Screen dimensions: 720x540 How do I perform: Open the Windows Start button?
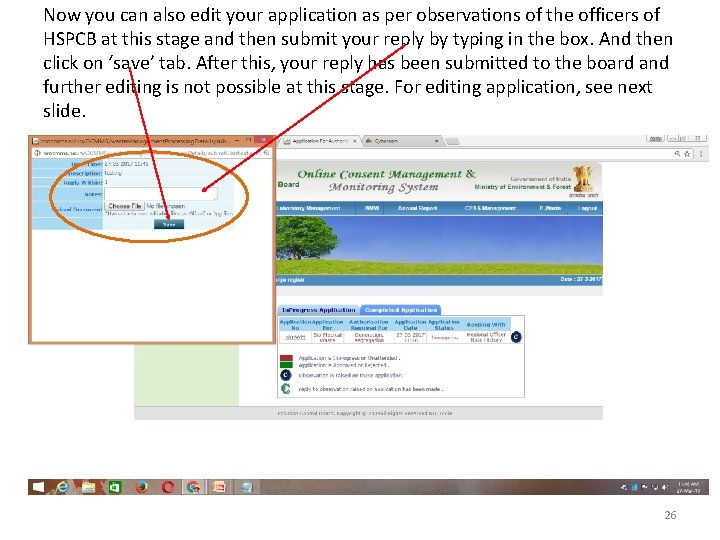click(38, 487)
